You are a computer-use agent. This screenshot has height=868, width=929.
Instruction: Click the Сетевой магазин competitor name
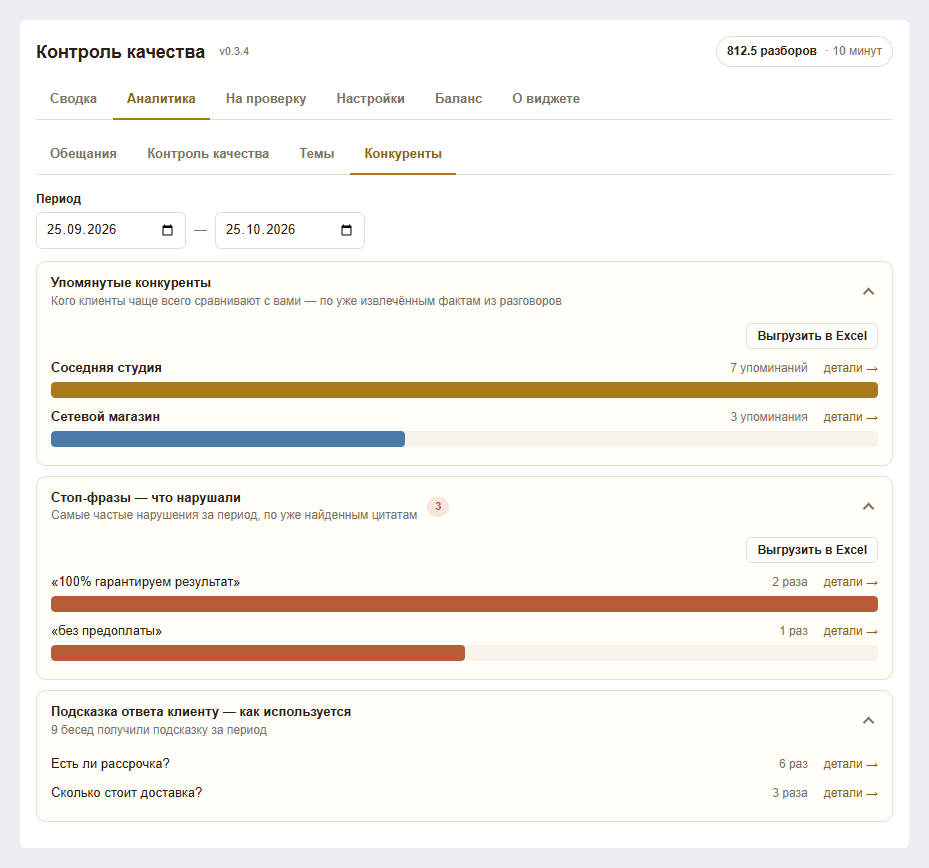click(x=105, y=417)
